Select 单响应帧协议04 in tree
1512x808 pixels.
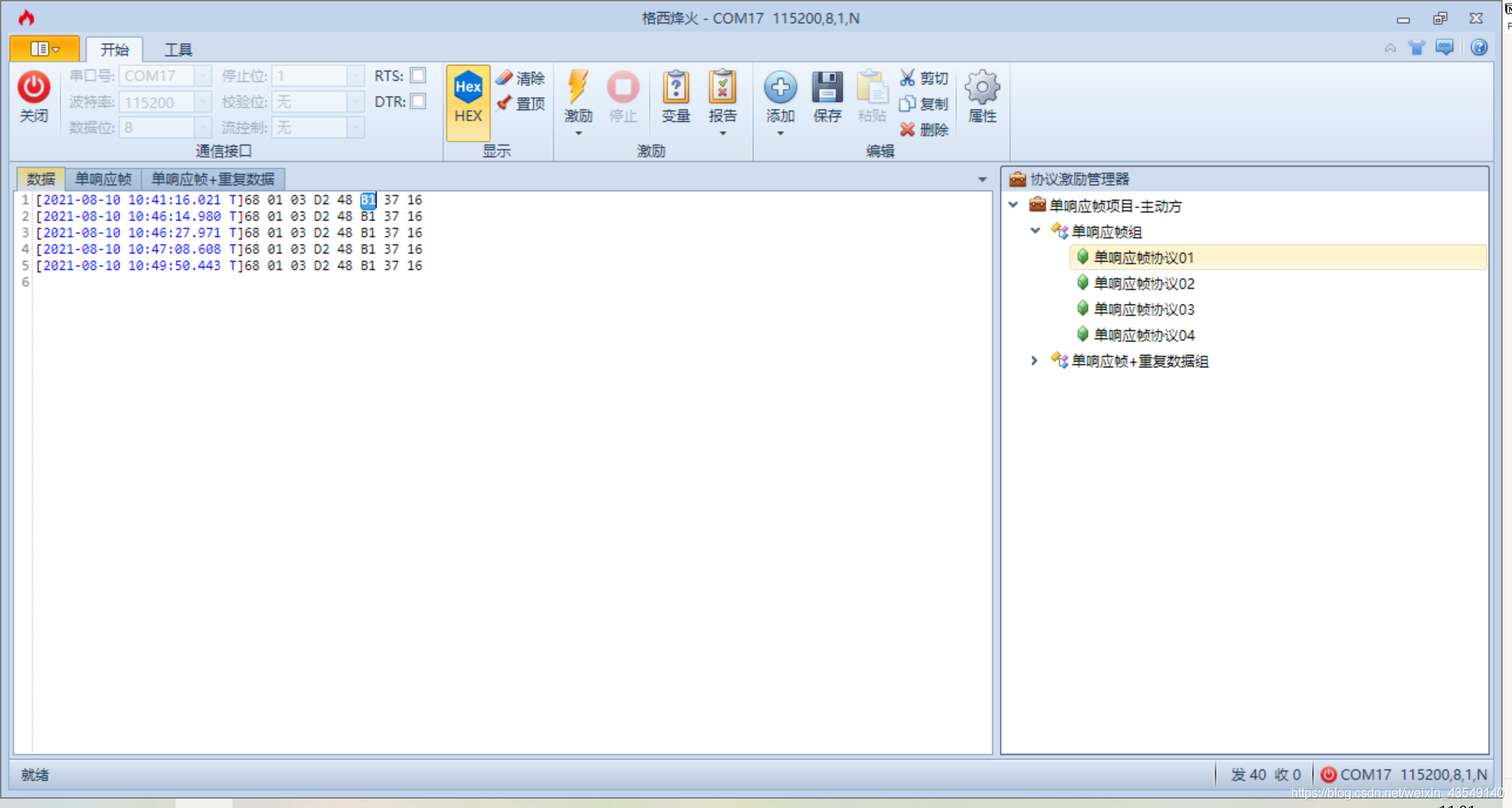coord(1143,335)
